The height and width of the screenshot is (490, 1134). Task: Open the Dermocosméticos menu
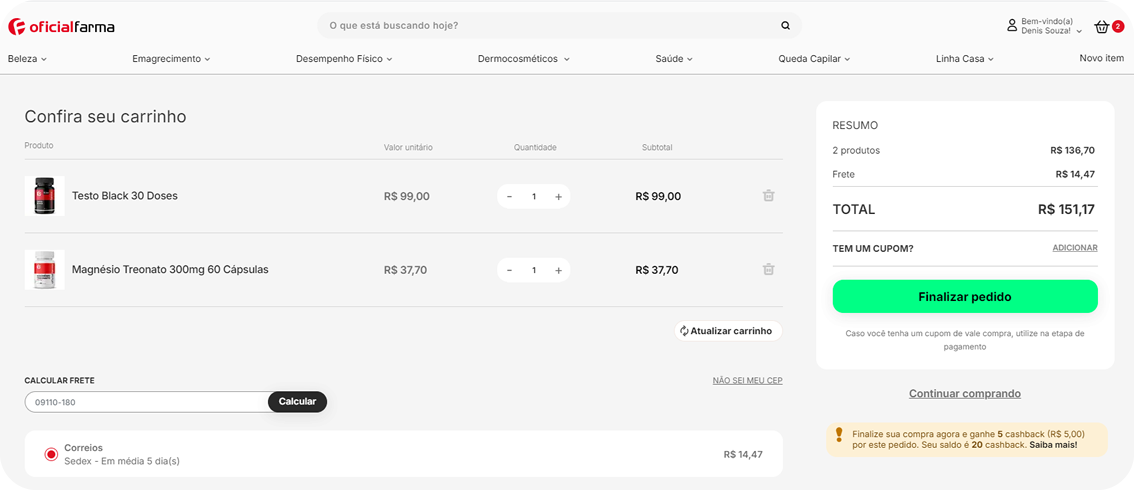(x=523, y=59)
